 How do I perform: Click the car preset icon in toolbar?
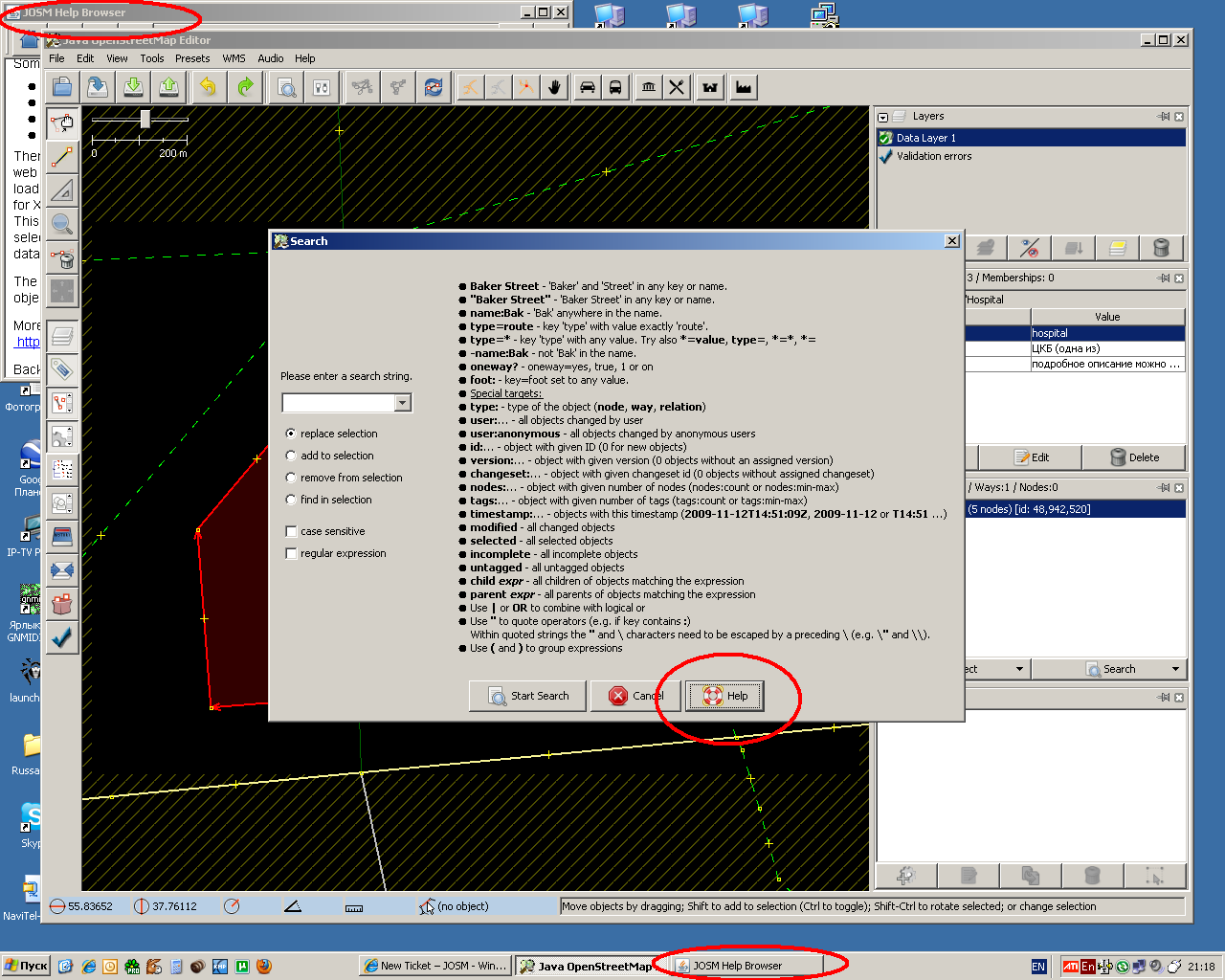587,87
